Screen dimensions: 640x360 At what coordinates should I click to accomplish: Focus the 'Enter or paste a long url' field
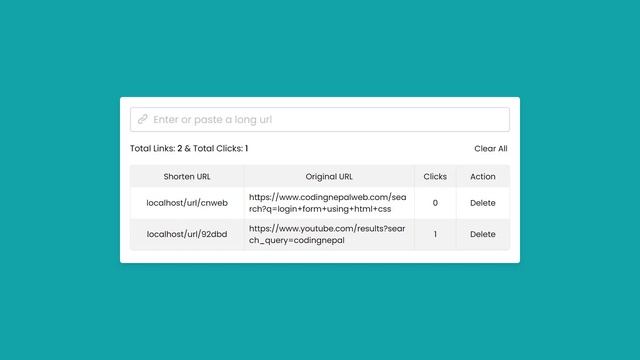[x=320, y=120]
